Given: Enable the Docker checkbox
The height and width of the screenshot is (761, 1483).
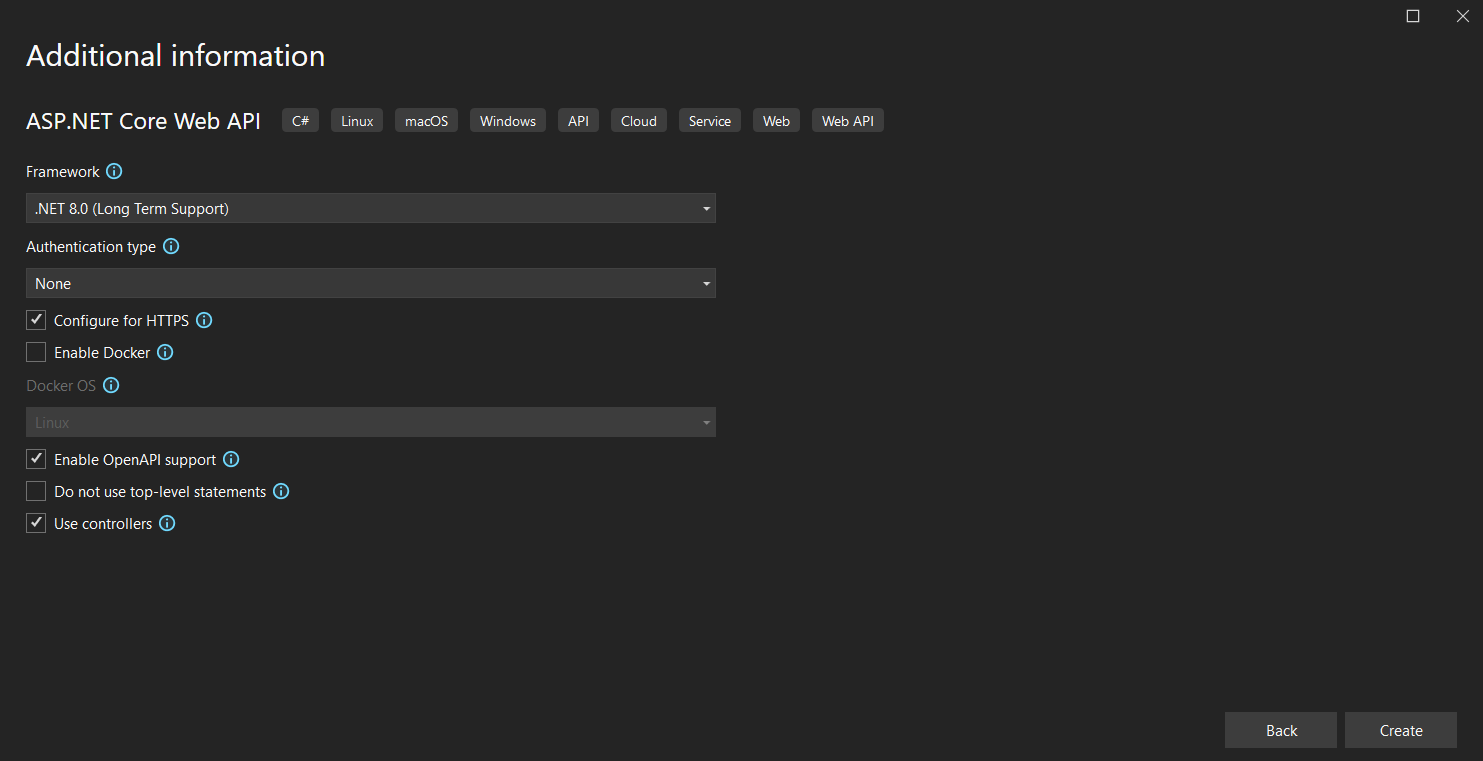Looking at the screenshot, I should click(36, 353).
